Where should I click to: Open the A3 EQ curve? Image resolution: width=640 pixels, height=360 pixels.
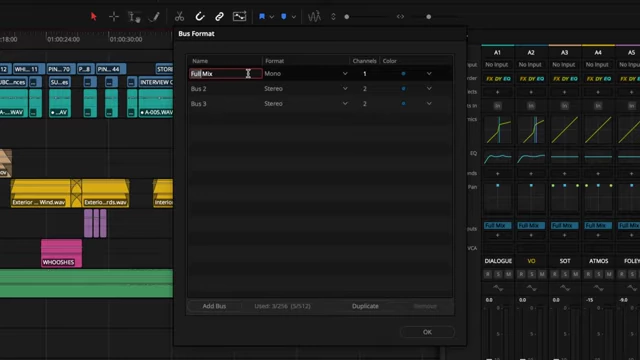[x=564, y=157]
